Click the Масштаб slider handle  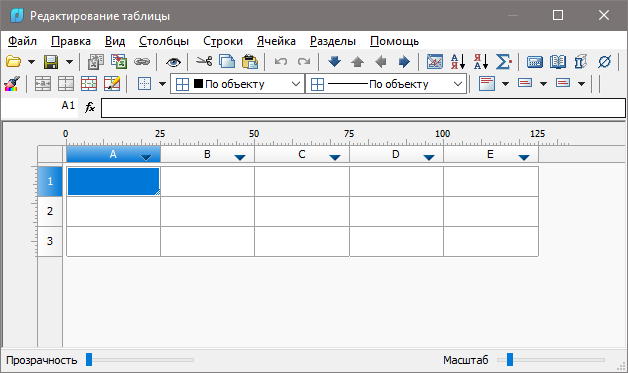pos(510,359)
